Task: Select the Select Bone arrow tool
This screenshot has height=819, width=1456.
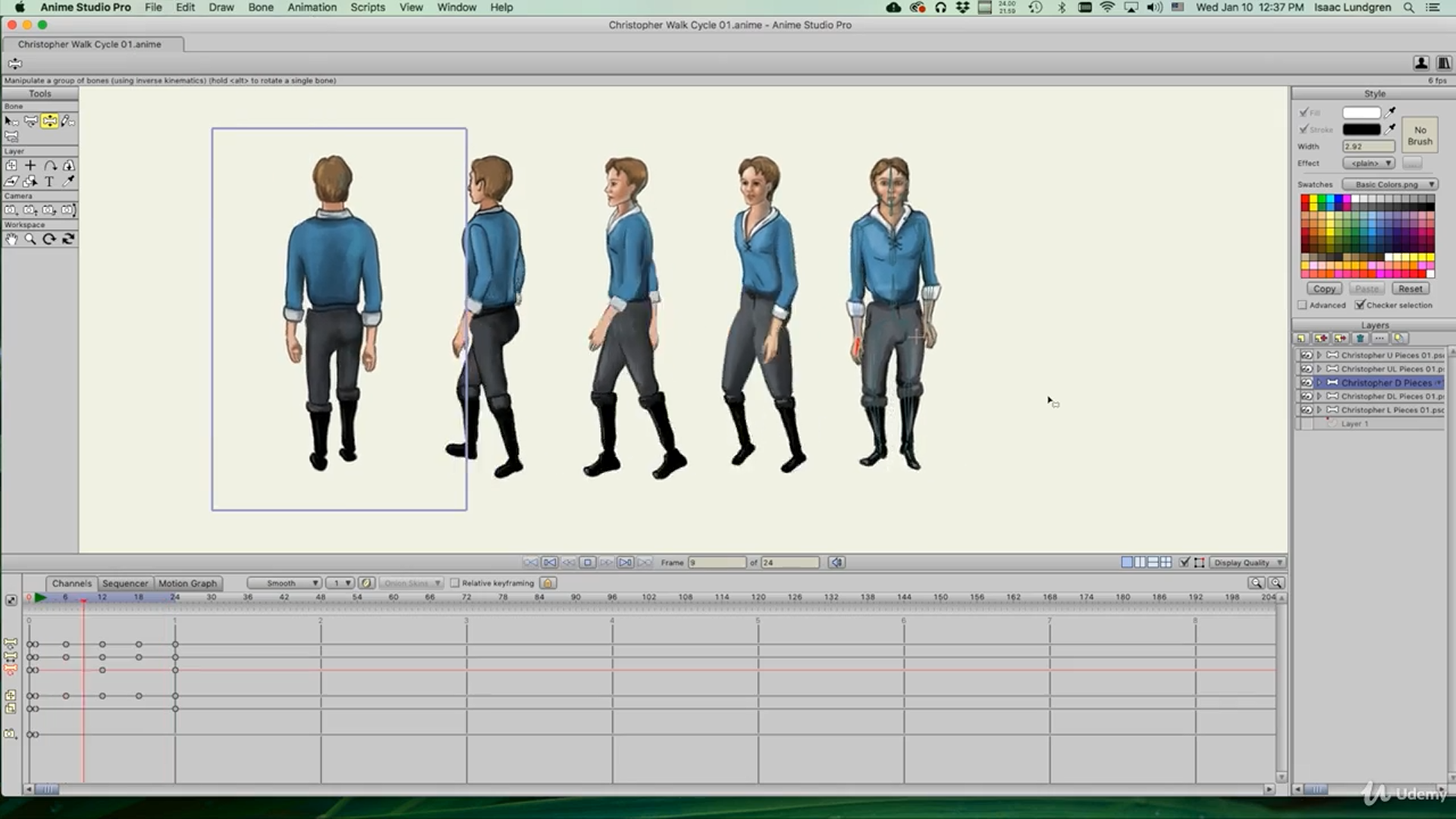Action: click(x=11, y=121)
